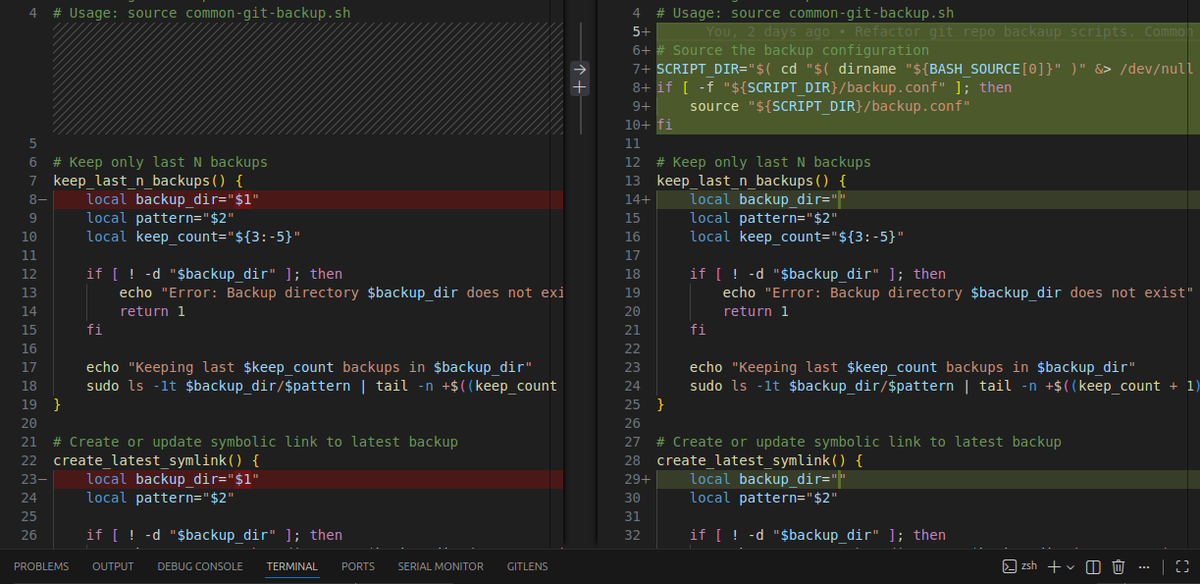Click '# Keep only last N backups' in left pane
The image size is (1200, 584).
[x=160, y=162]
